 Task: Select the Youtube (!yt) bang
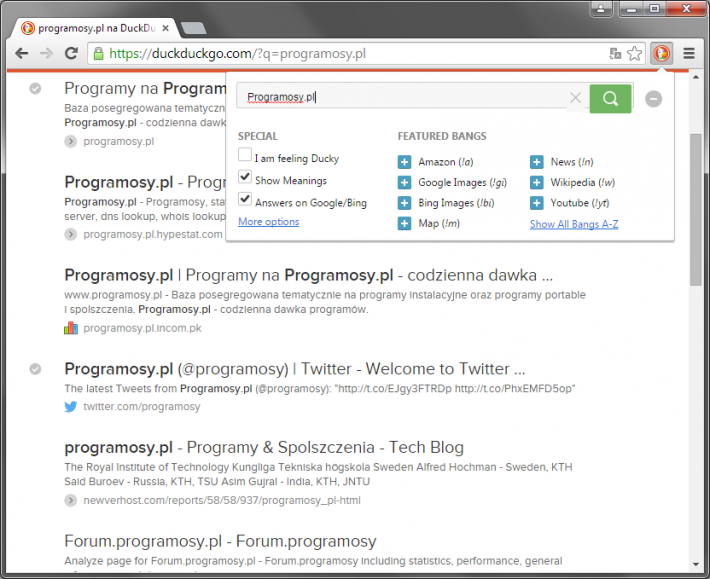[580, 203]
